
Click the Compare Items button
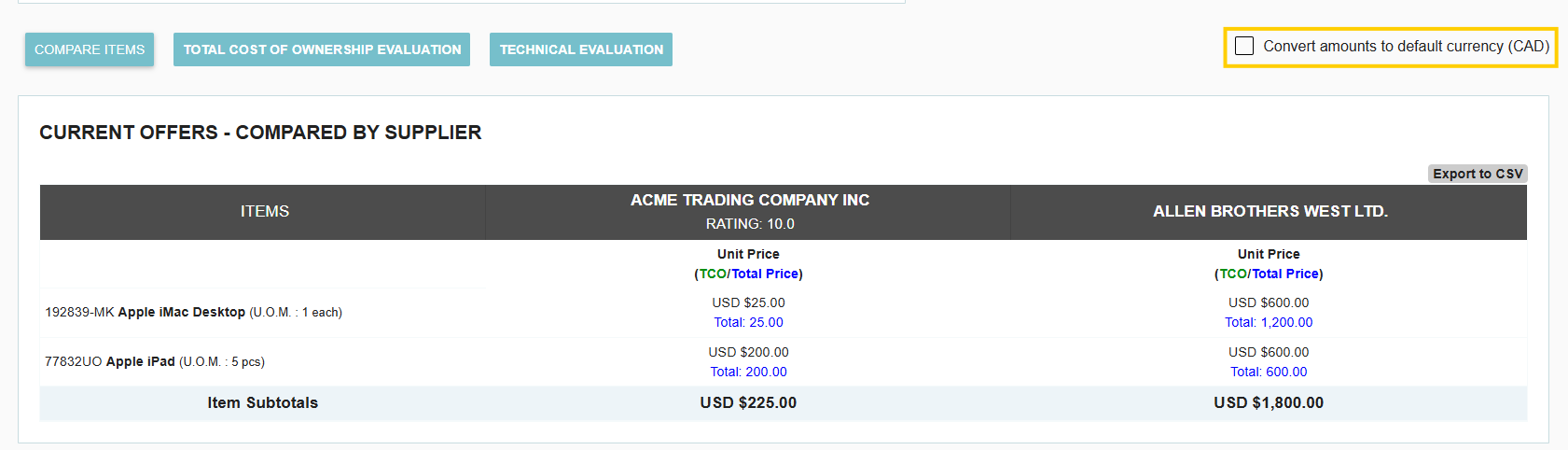(x=90, y=49)
